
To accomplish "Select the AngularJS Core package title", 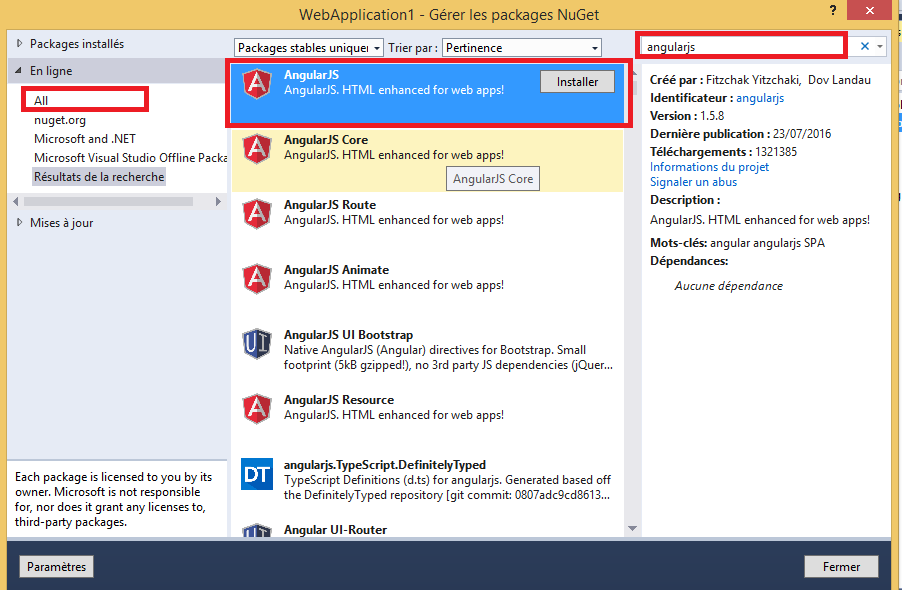I will tap(326, 140).
